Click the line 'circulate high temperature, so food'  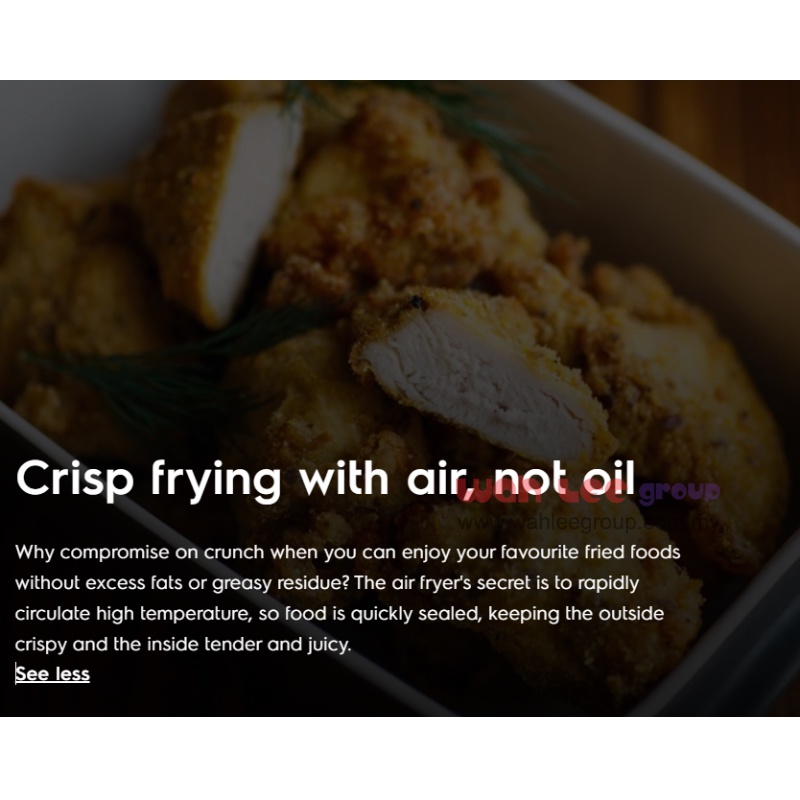click(x=339, y=614)
